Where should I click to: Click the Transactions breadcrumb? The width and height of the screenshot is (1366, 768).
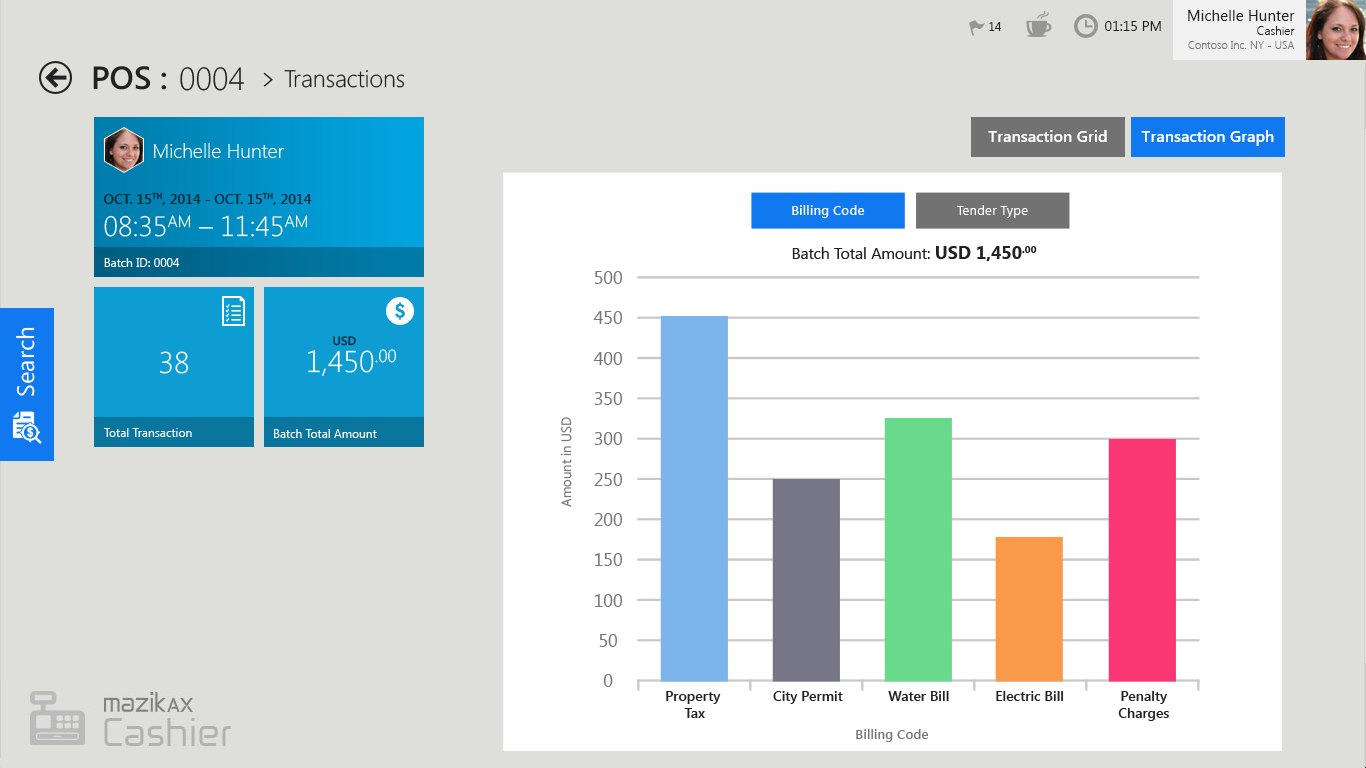pyautogui.click(x=344, y=79)
